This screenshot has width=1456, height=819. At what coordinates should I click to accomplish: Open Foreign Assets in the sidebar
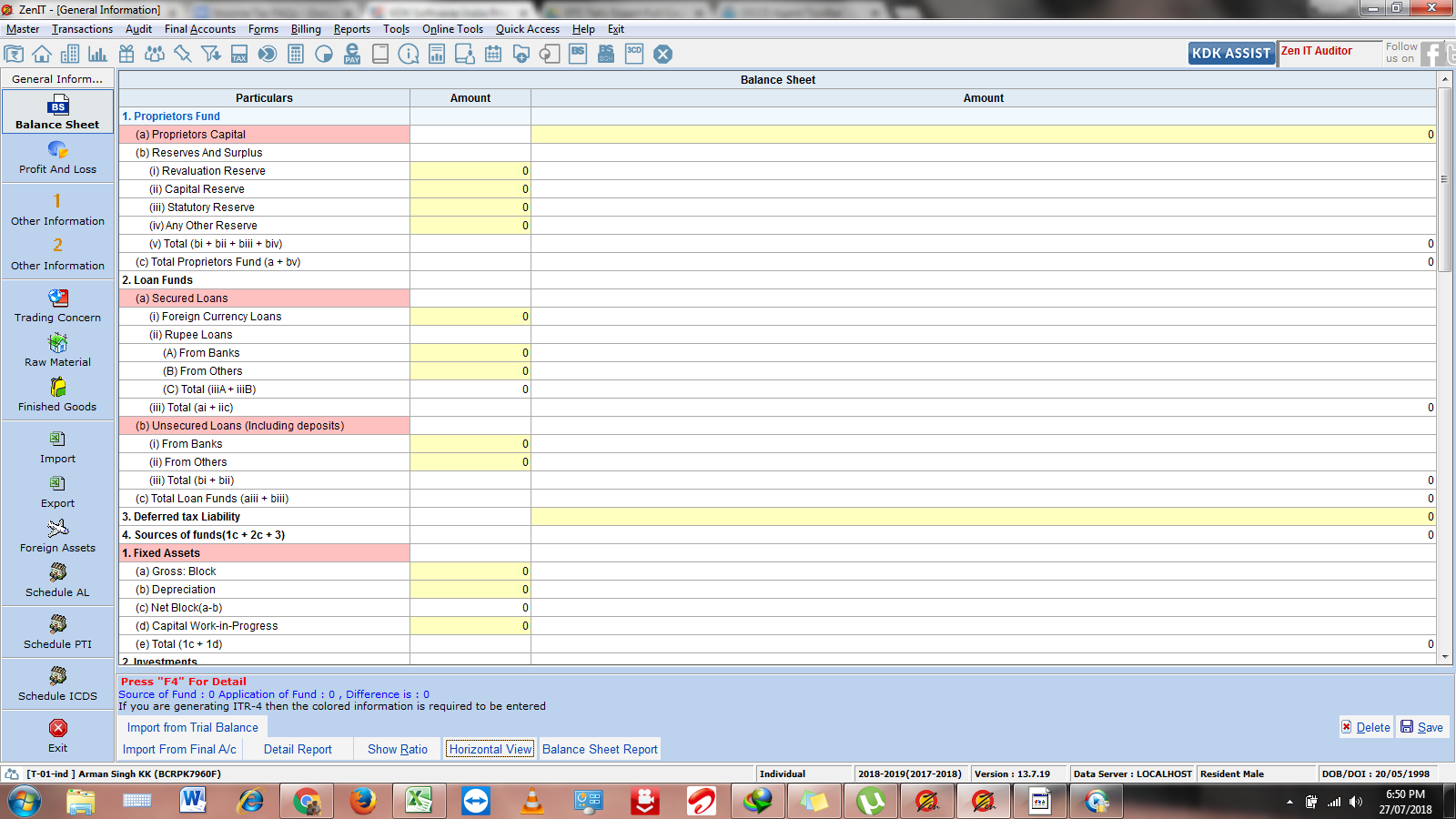(57, 536)
